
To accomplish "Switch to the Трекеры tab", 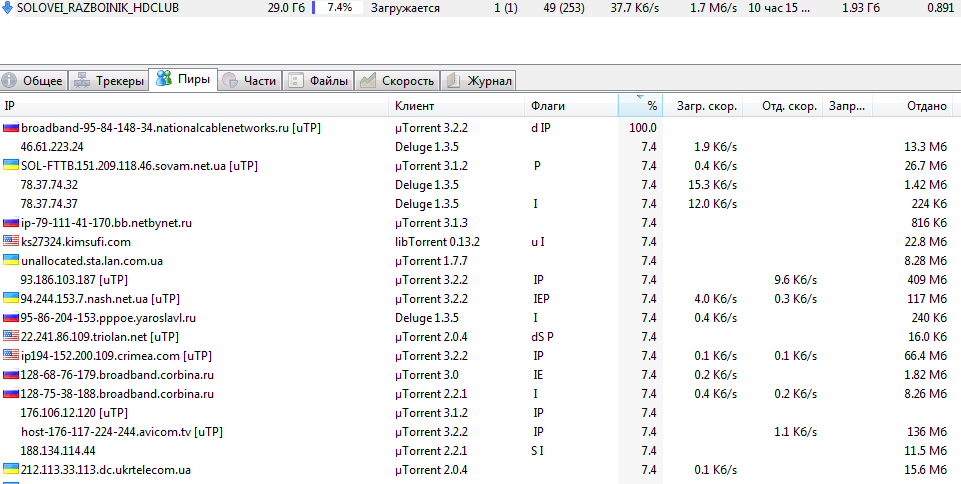I will [x=108, y=80].
